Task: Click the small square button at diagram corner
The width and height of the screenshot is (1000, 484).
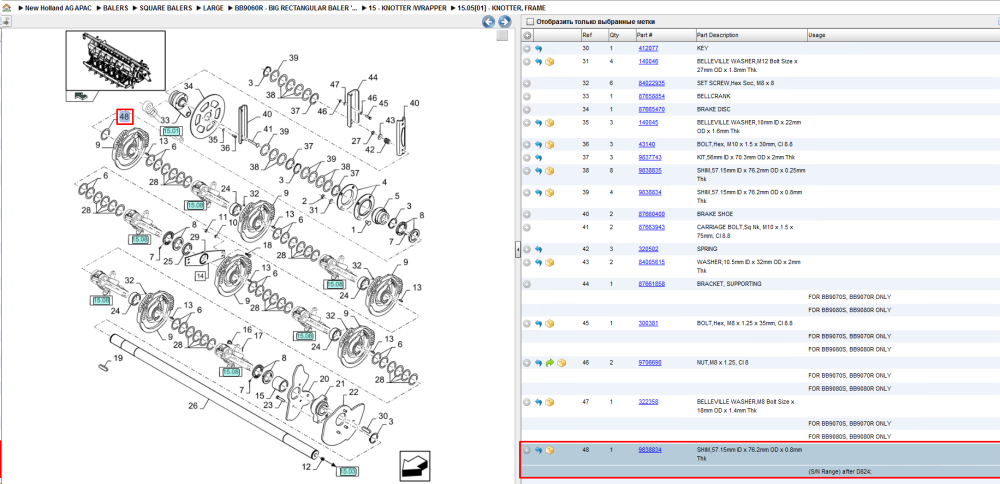Action: pos(502,36)
